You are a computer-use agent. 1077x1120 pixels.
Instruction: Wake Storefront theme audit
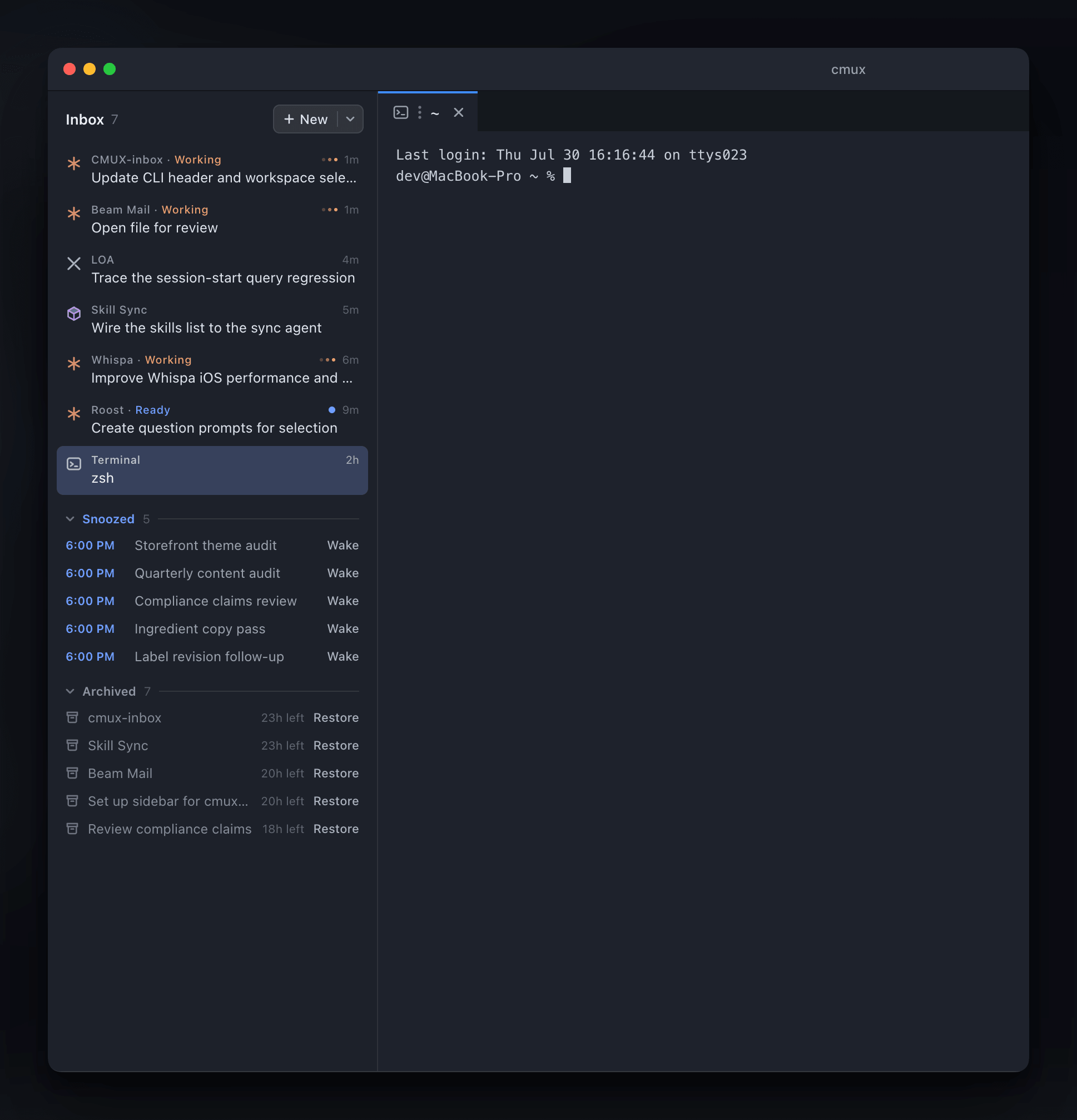343,546
